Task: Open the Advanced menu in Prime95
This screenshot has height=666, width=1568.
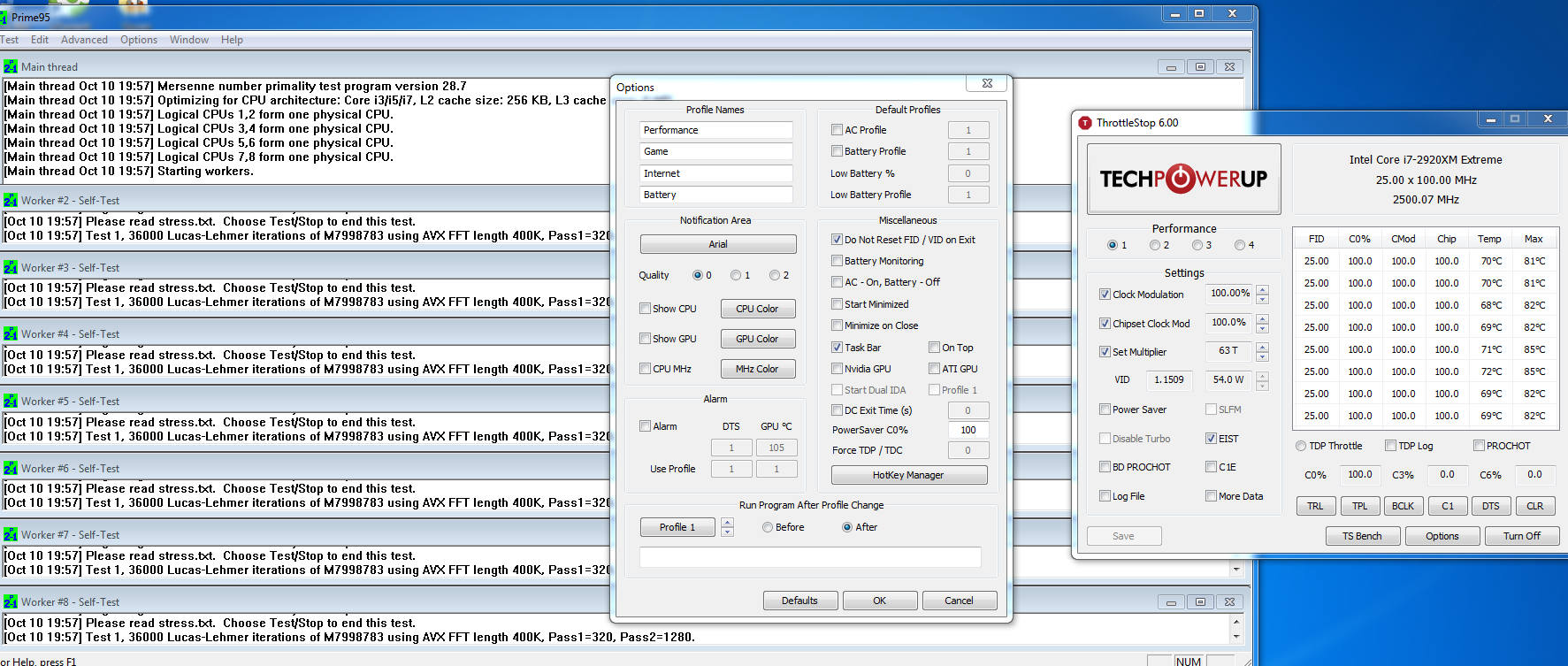Action: click(84, 40)
